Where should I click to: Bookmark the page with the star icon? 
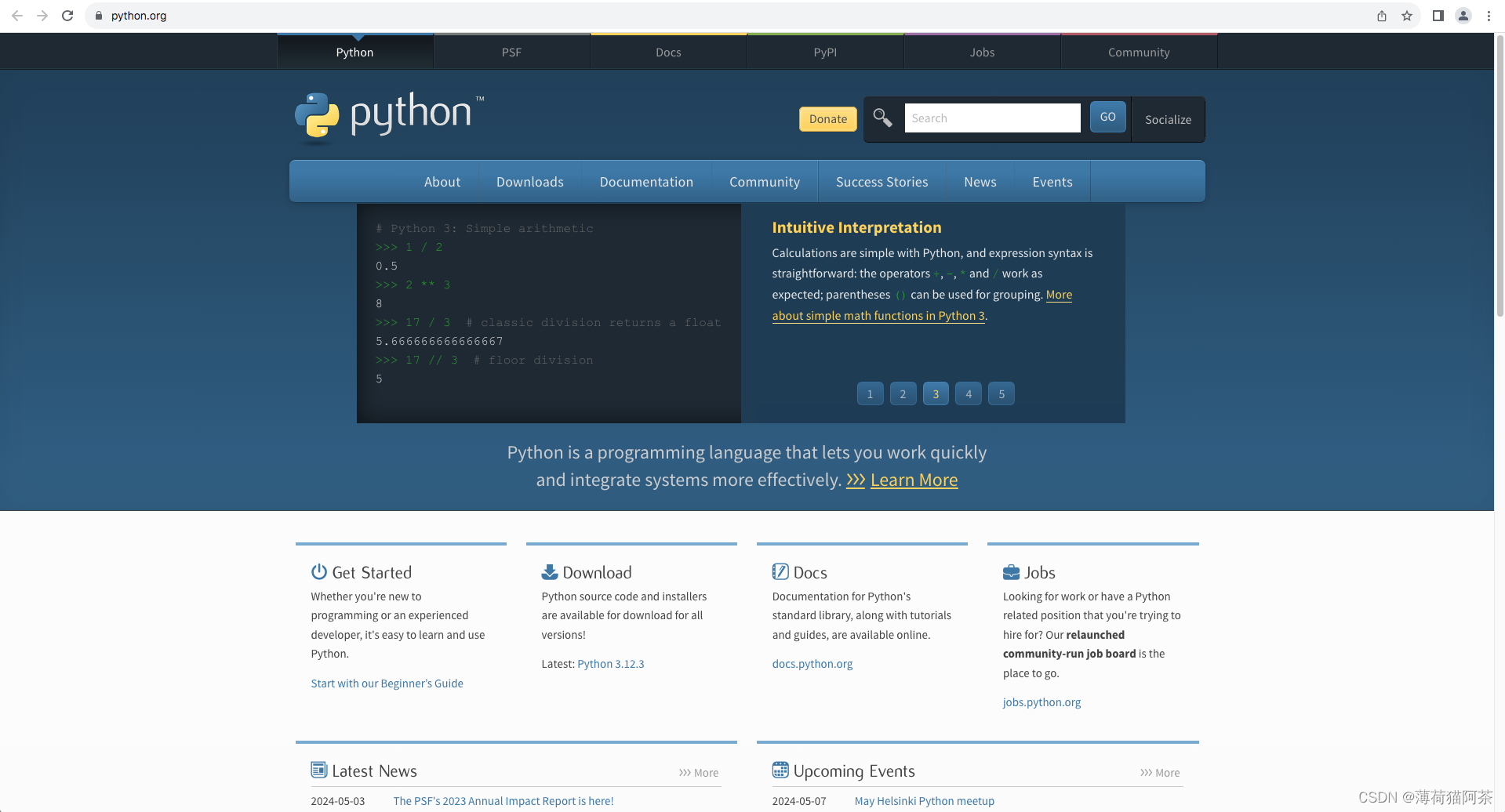(x=1406, y=15)
